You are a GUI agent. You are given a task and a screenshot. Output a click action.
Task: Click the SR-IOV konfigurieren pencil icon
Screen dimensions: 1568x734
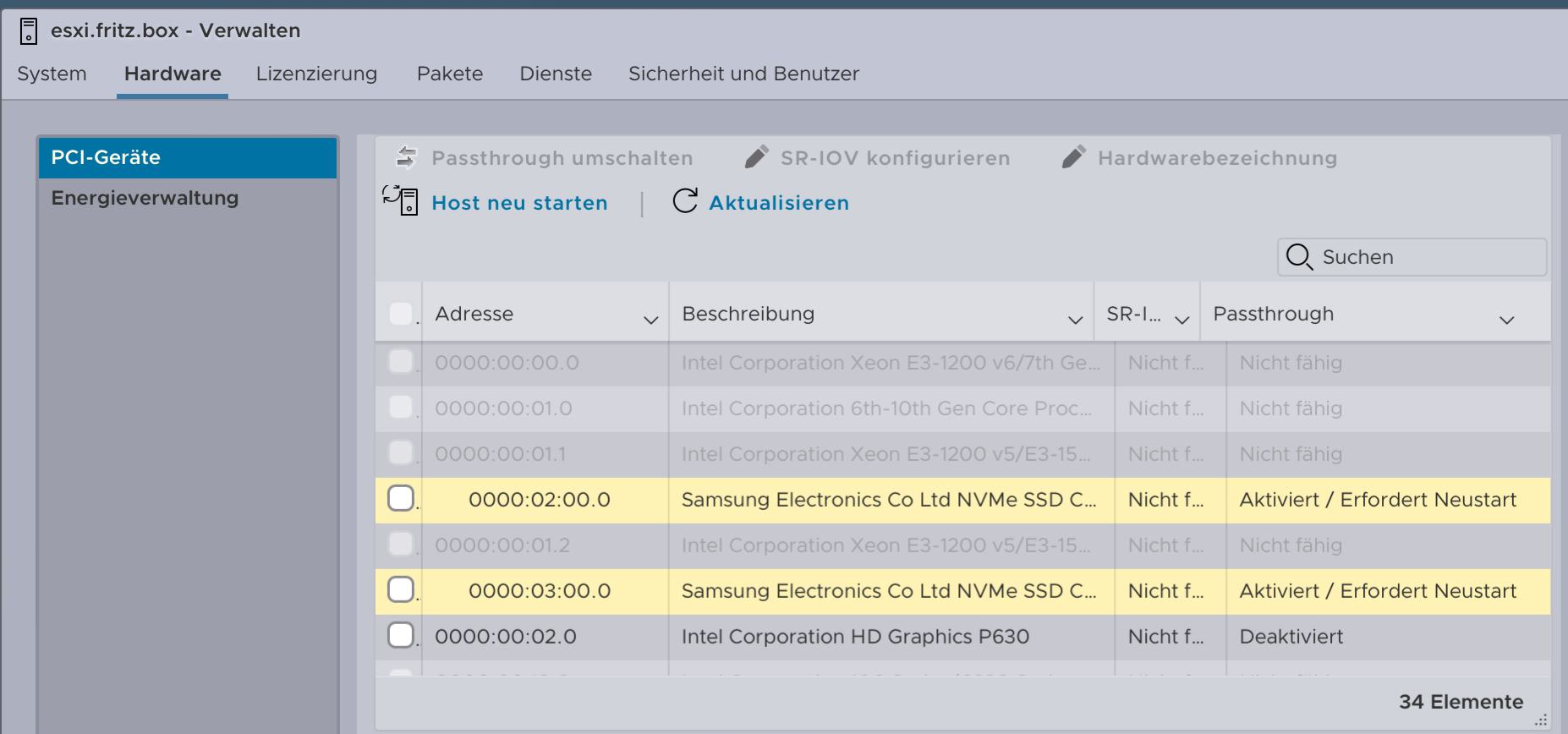[756, 157]
